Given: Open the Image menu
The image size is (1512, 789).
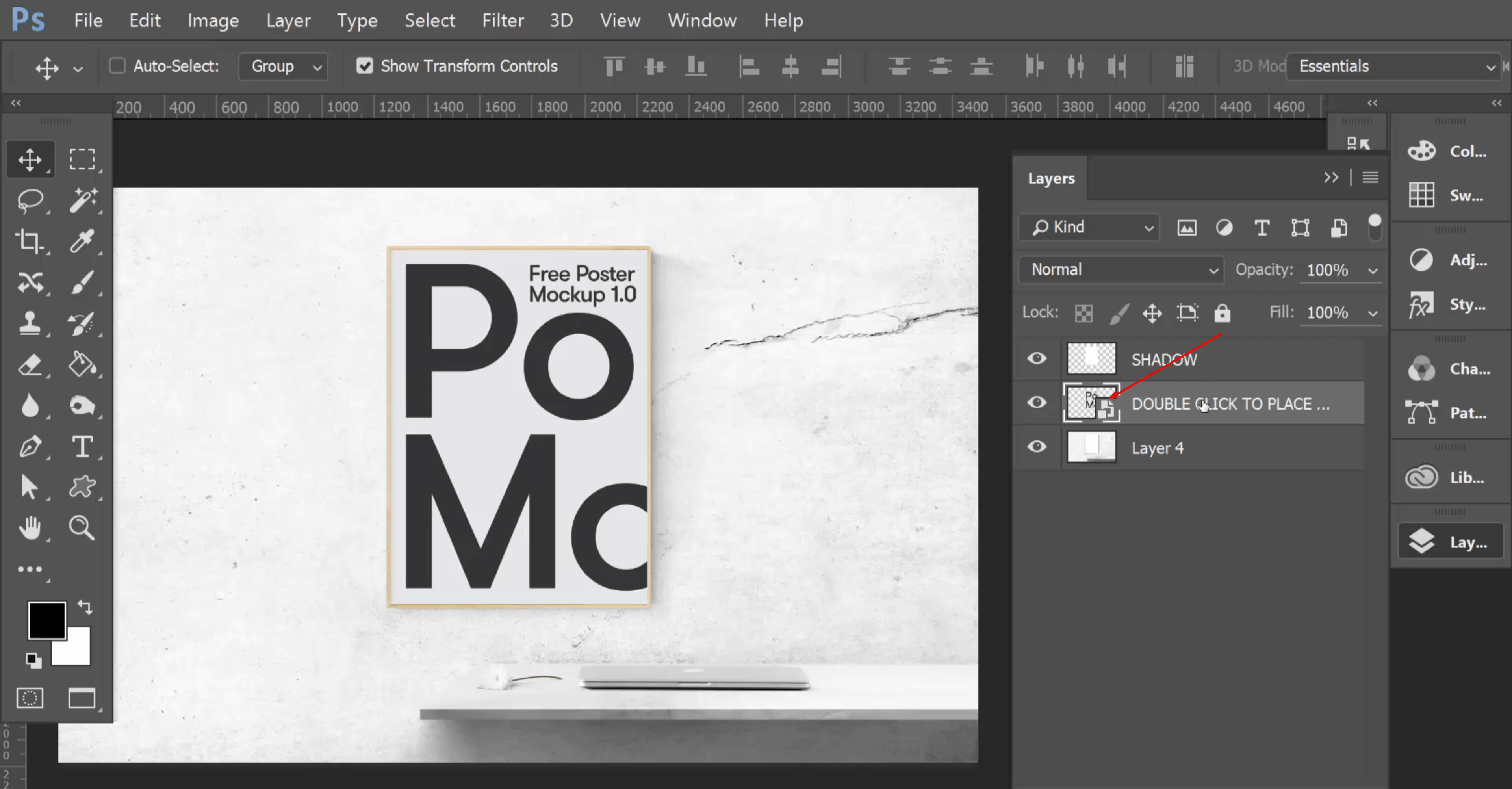Looking at the screenshot, I should click(213, 20).
